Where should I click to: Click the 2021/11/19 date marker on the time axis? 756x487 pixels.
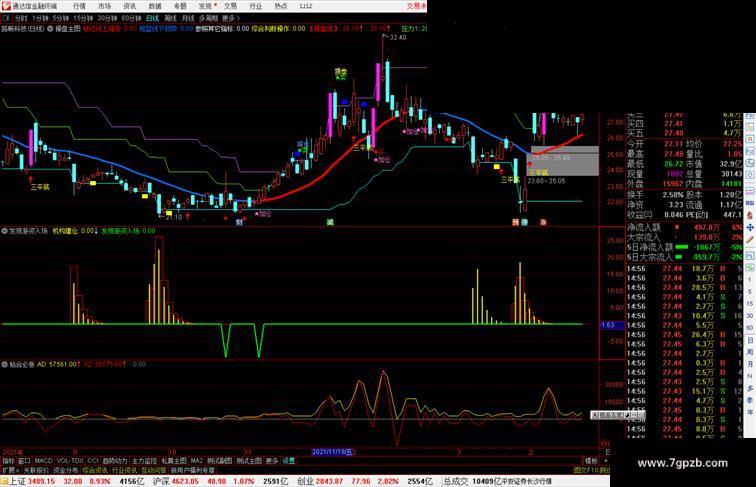332,452
